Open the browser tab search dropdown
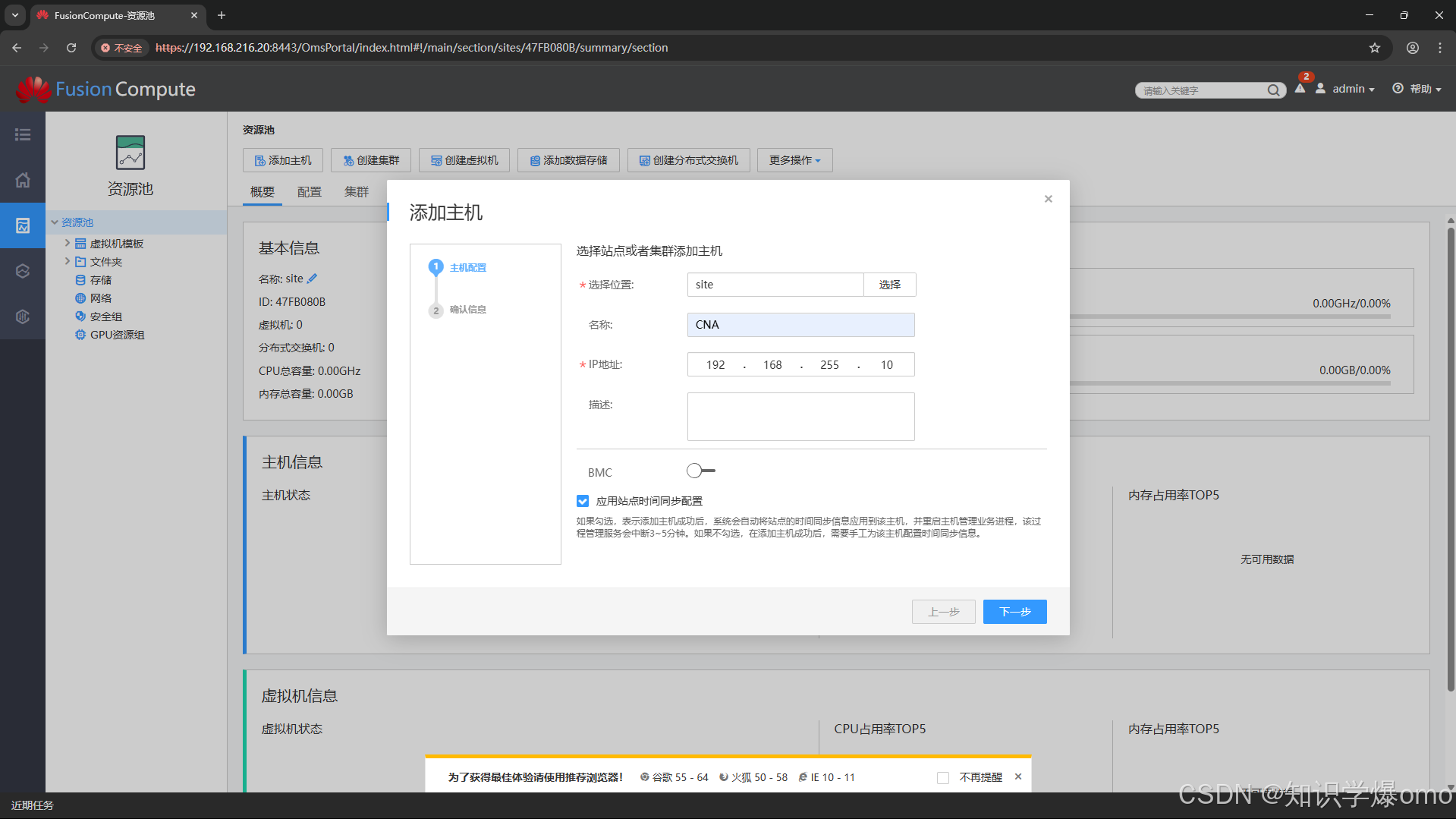Screen dimensions: 1456x819 [x=15, y=15]
